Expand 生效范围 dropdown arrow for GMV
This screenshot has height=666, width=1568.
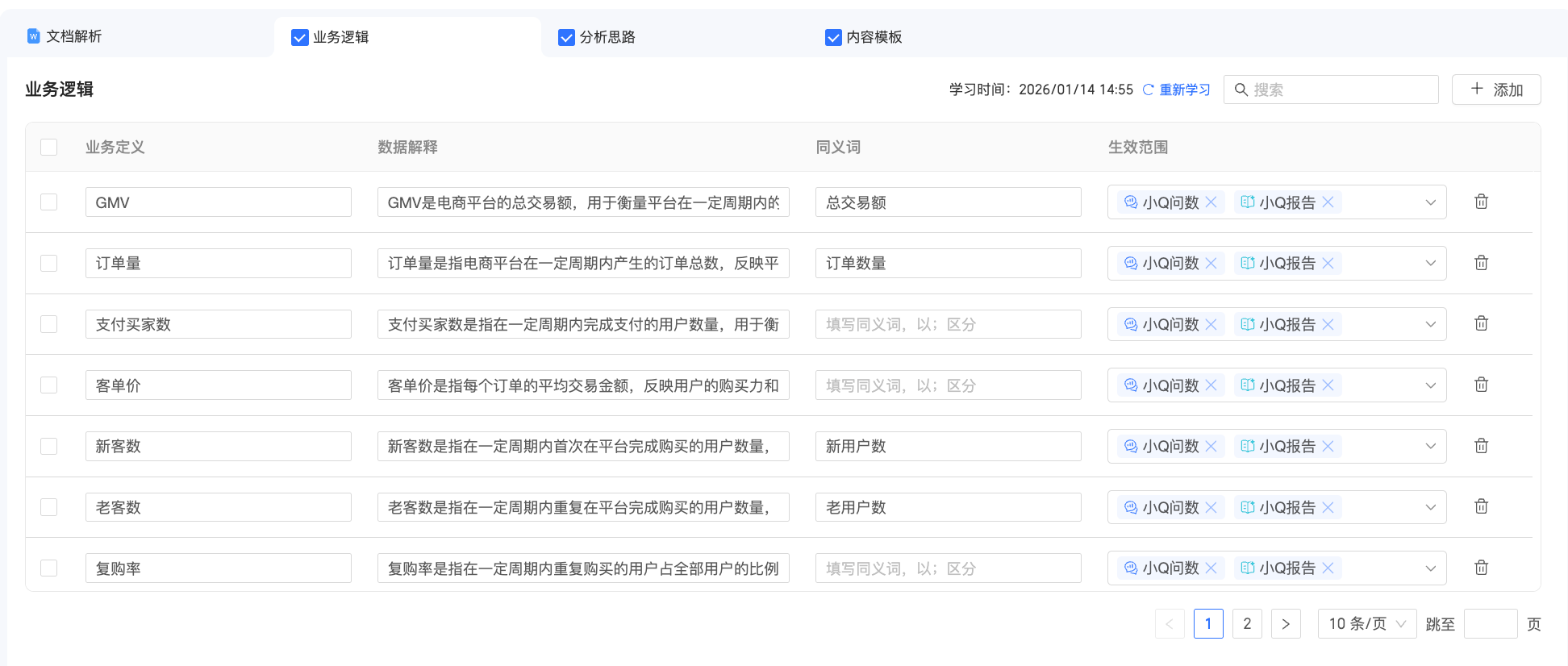1430,202
